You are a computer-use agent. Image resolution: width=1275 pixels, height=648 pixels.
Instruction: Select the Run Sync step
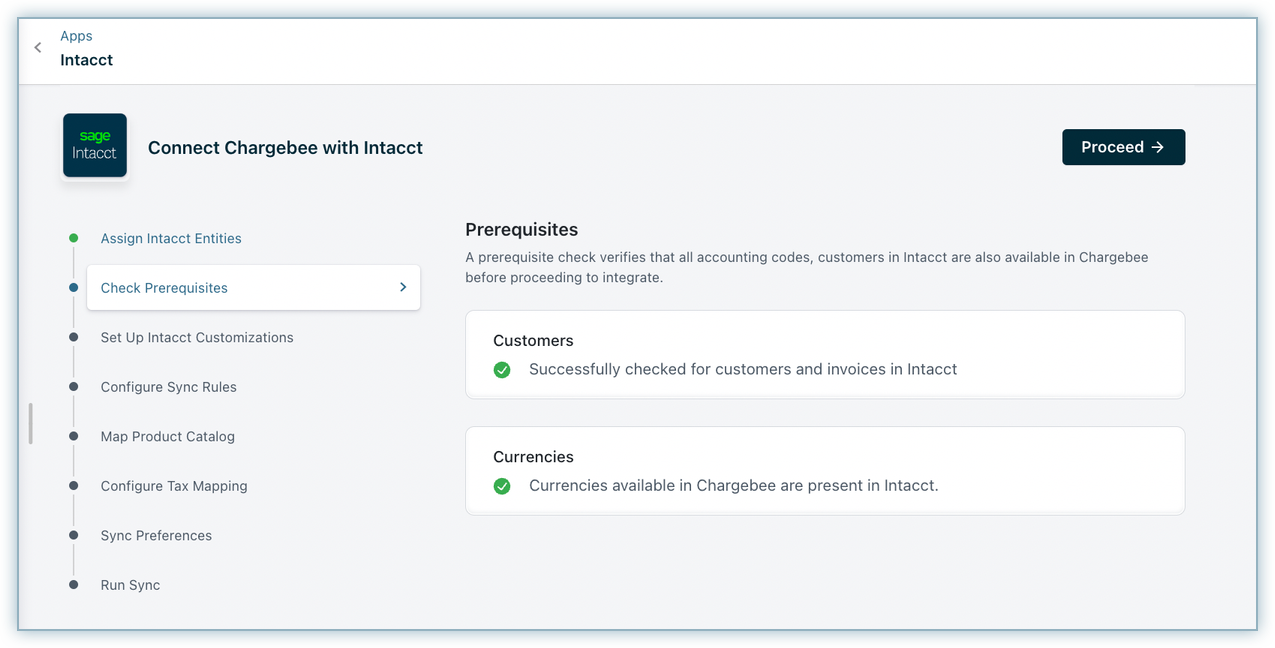pyautogui.click(x=130, y=585)
